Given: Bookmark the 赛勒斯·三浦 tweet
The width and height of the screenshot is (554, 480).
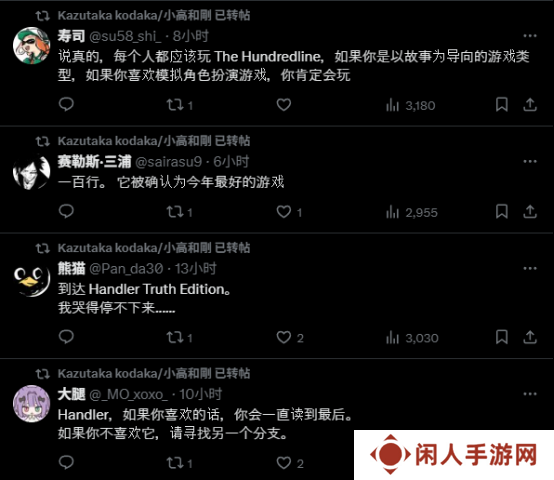Looking at the screenshot, I should (x=502, y=212).
